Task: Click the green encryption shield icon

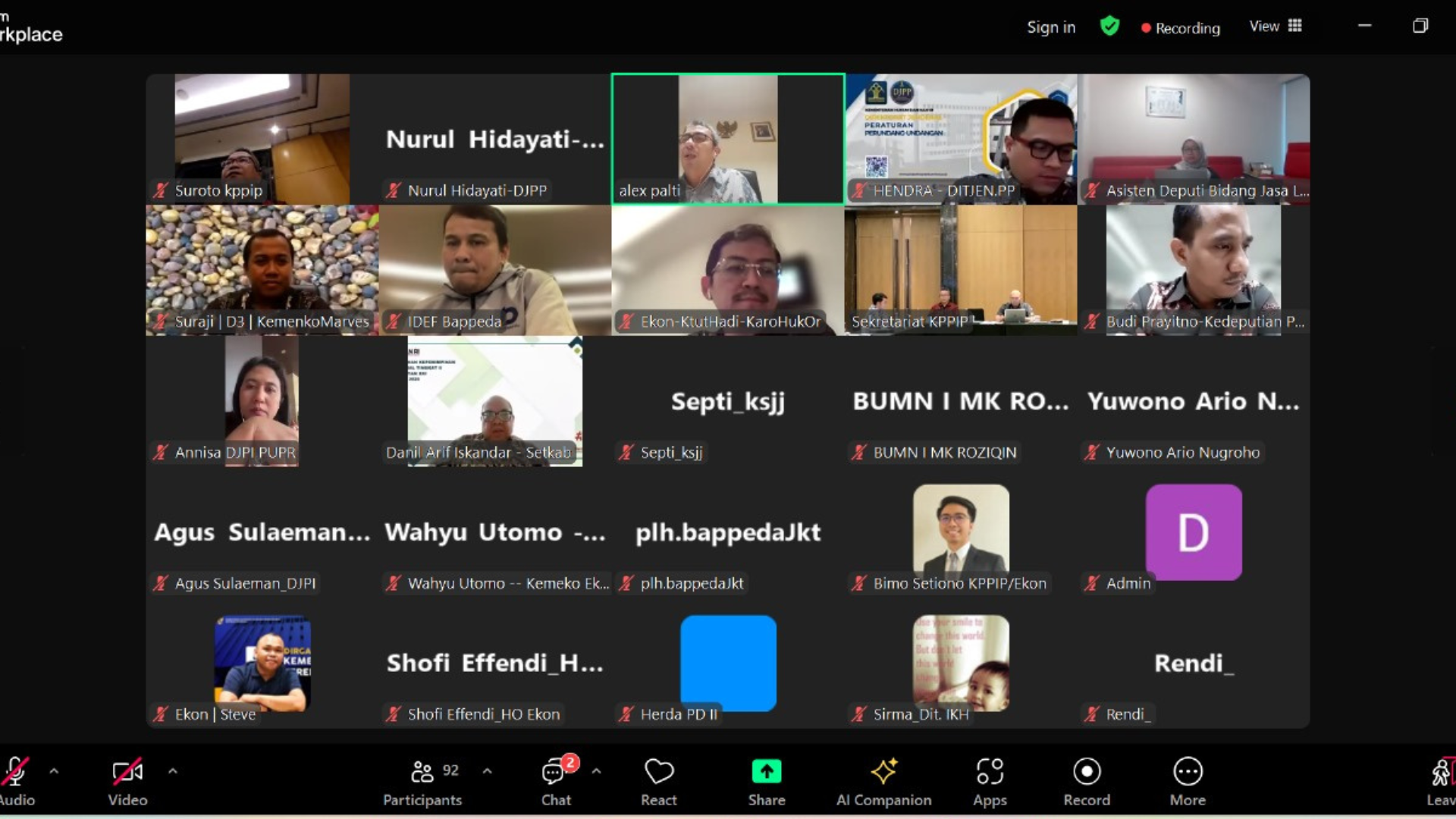Action: pos(1109,27)
